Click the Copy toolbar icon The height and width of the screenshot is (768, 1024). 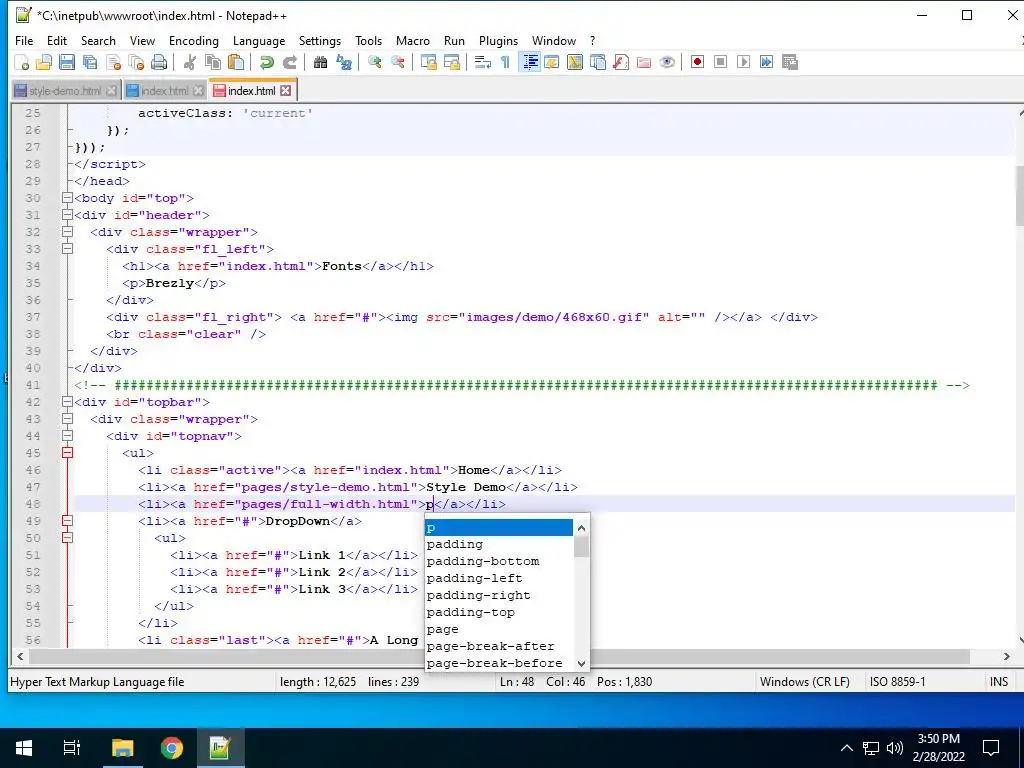click(x=213, y=62)
